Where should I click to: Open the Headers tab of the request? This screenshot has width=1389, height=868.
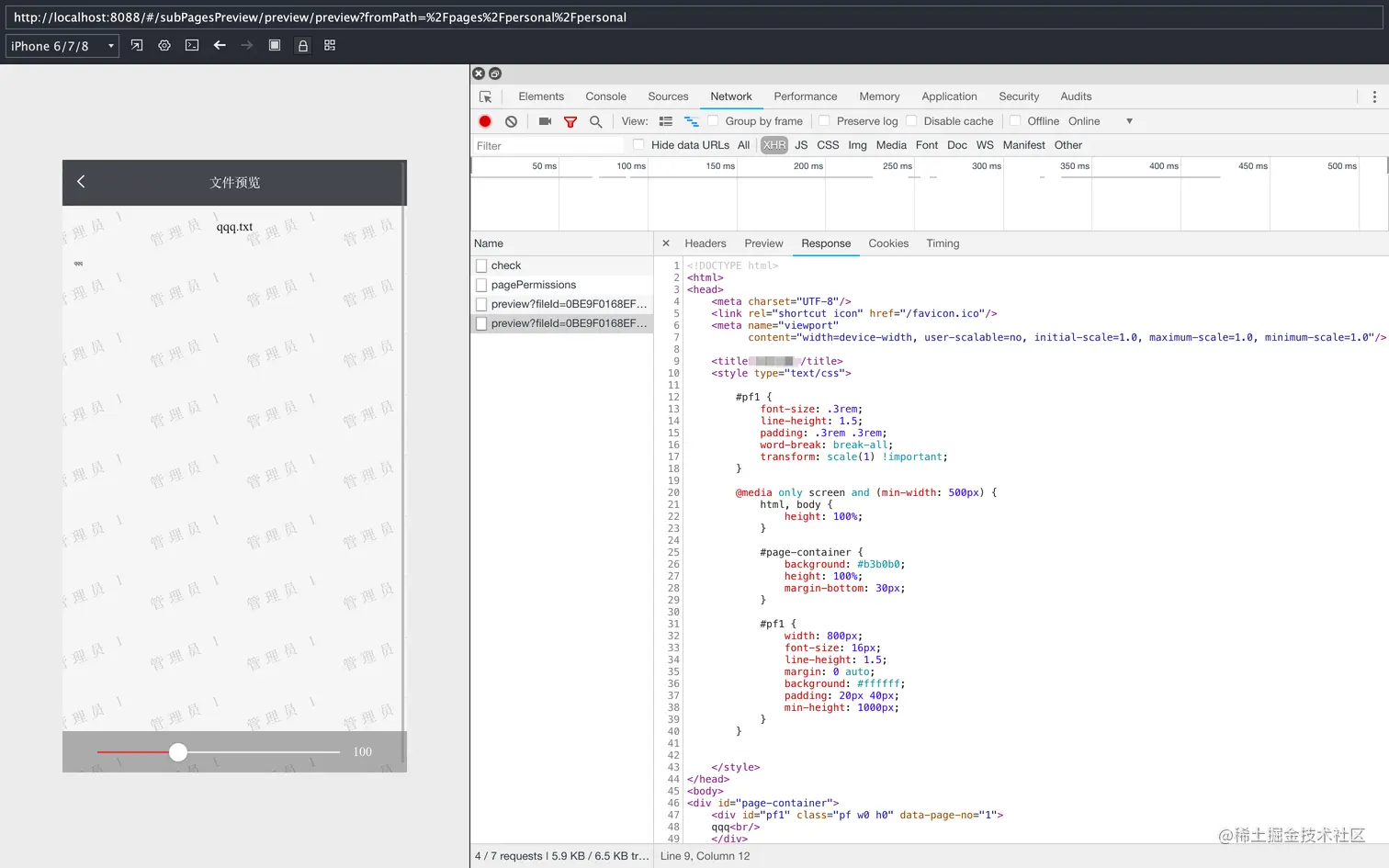point(705,243)
